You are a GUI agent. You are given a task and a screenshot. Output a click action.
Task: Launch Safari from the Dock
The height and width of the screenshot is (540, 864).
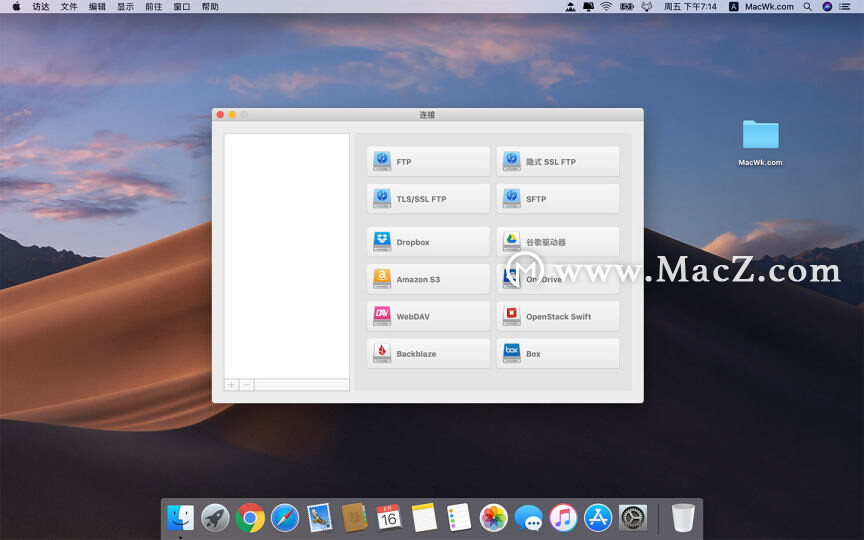click(x=285, y=517)
